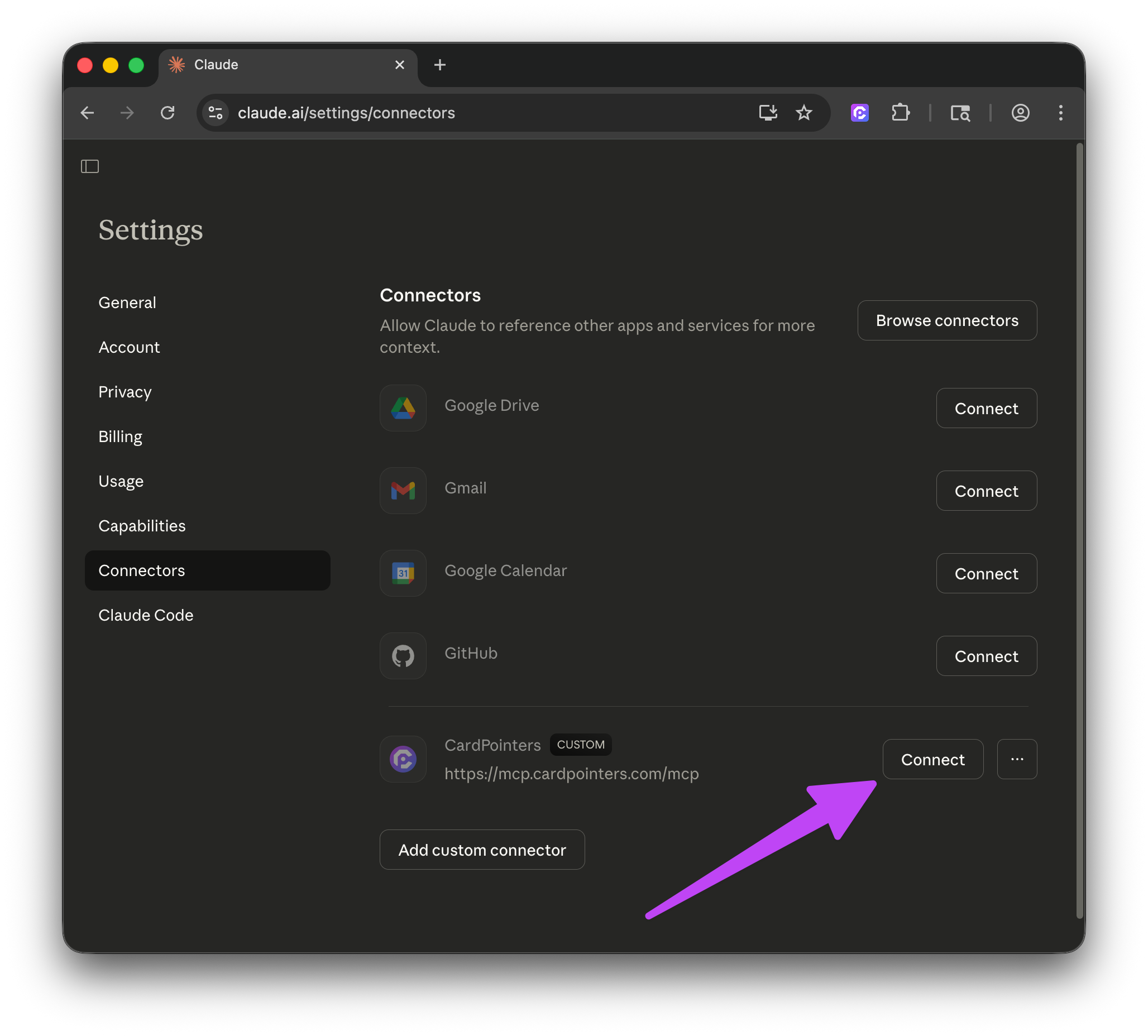The width and height of the screenshot is (1148, 1036).
Task: Open the Extensions puzzle icon
Action: (x=900, y=113)
